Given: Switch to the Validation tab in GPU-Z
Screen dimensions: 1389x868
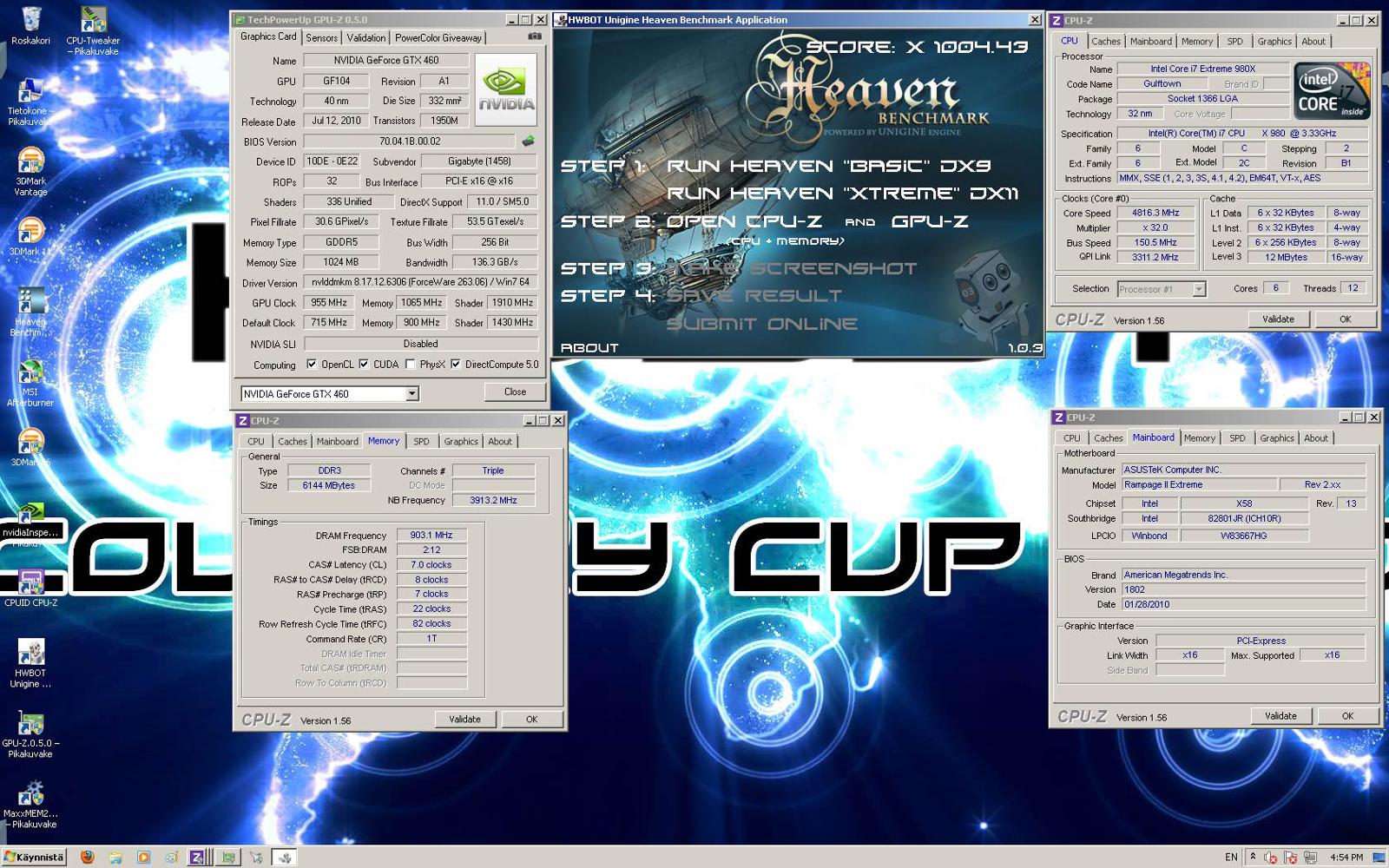Looking at the screenshot, I should coord(366,37).
